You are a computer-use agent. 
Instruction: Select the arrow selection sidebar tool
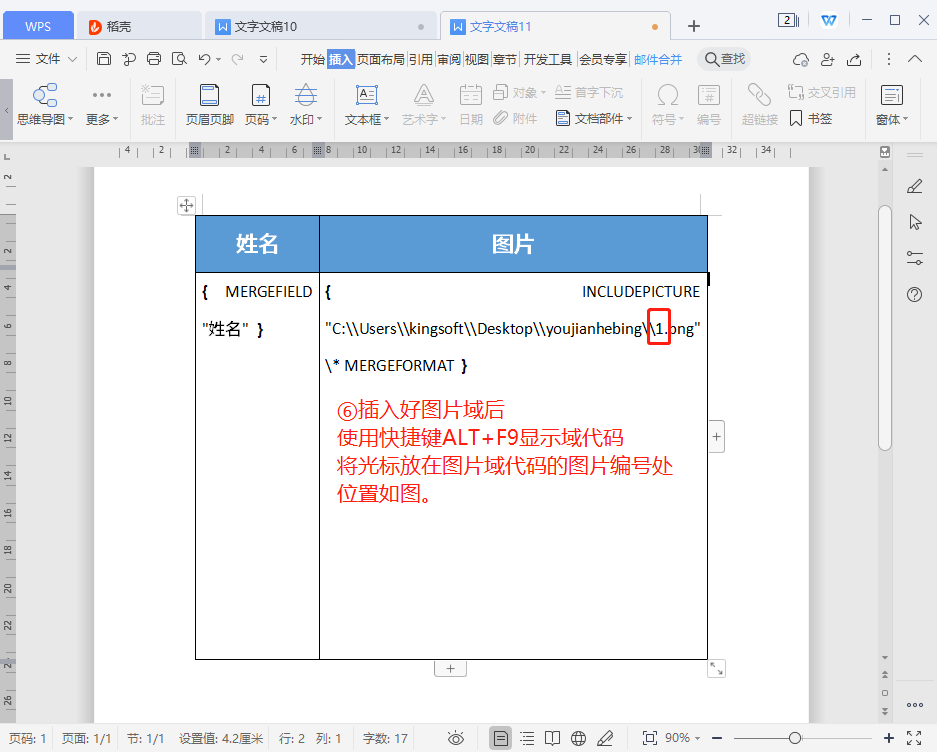[x=915, y=222]
